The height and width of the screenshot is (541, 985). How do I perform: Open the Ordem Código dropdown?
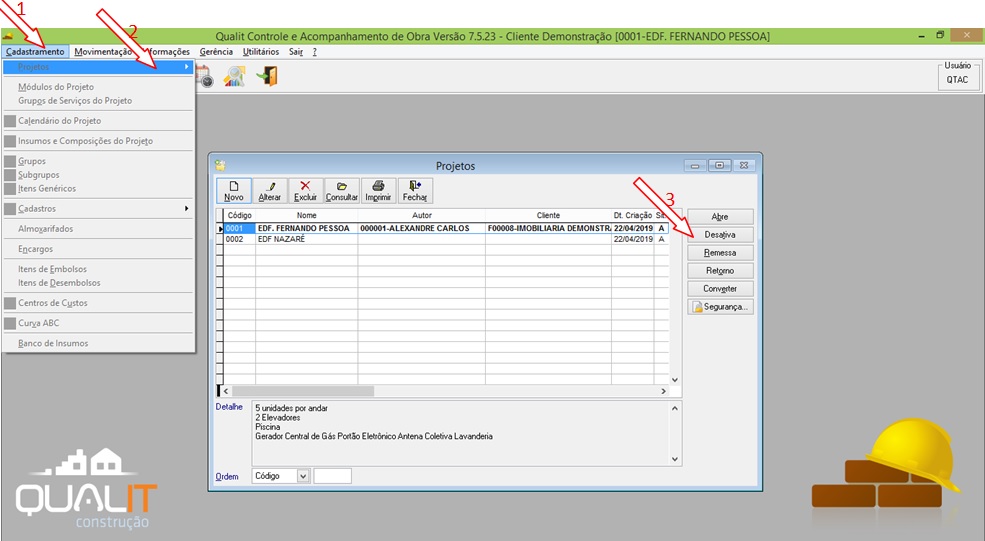coord(303,476)
